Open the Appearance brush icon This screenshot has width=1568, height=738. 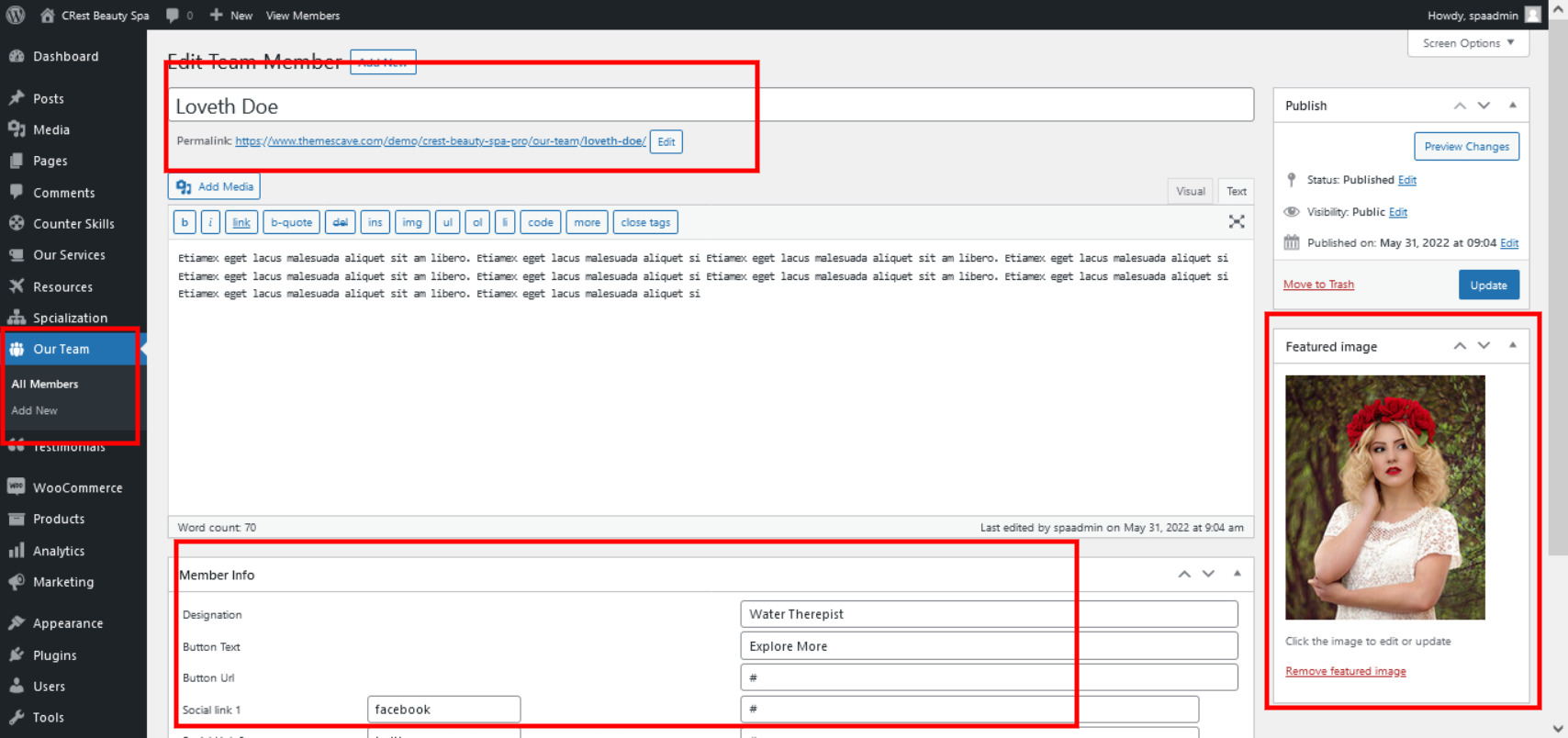17,623
